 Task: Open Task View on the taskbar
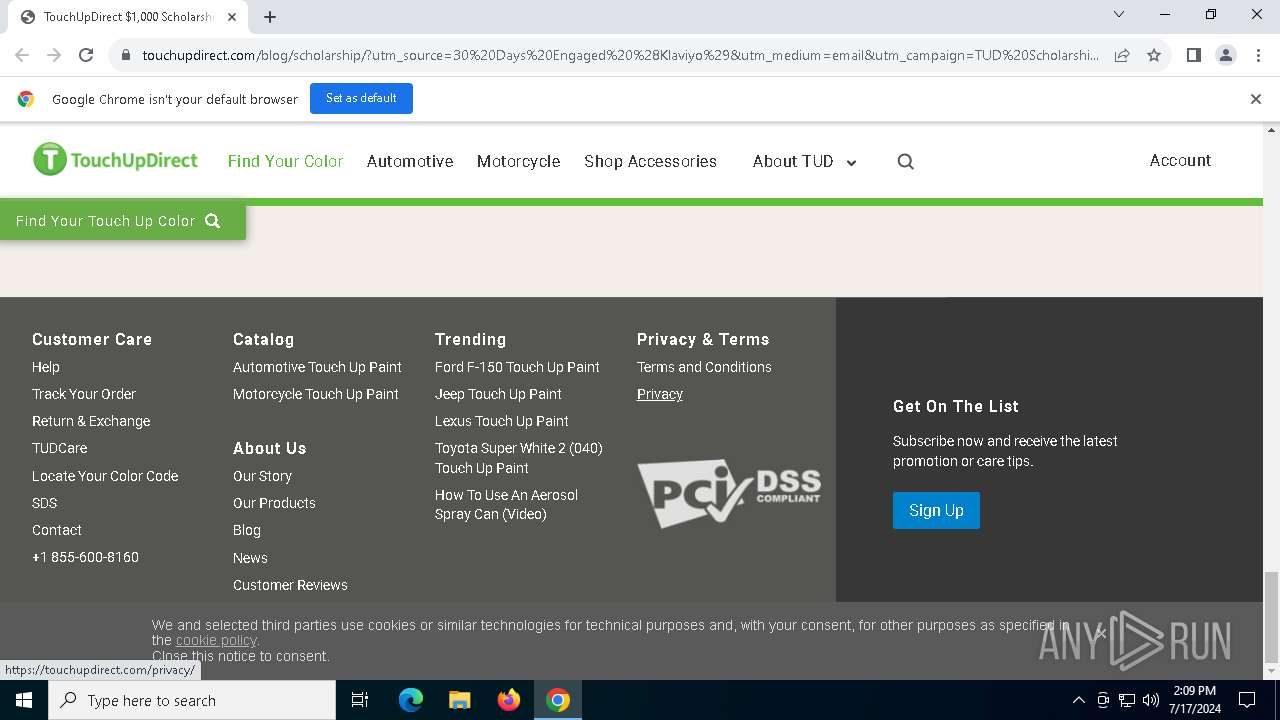(x=360, y=700)
